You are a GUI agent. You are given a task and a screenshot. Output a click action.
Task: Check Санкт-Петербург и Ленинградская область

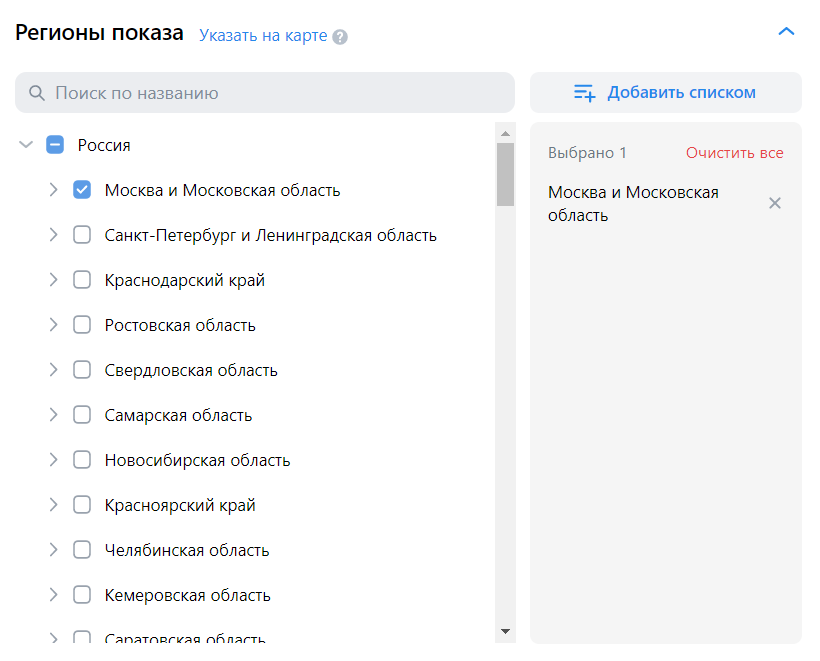pyautogui.click(x=82, y=235)
